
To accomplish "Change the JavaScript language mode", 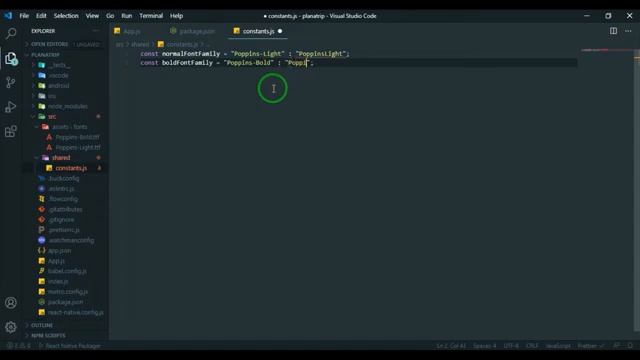I will coord(558,346).
